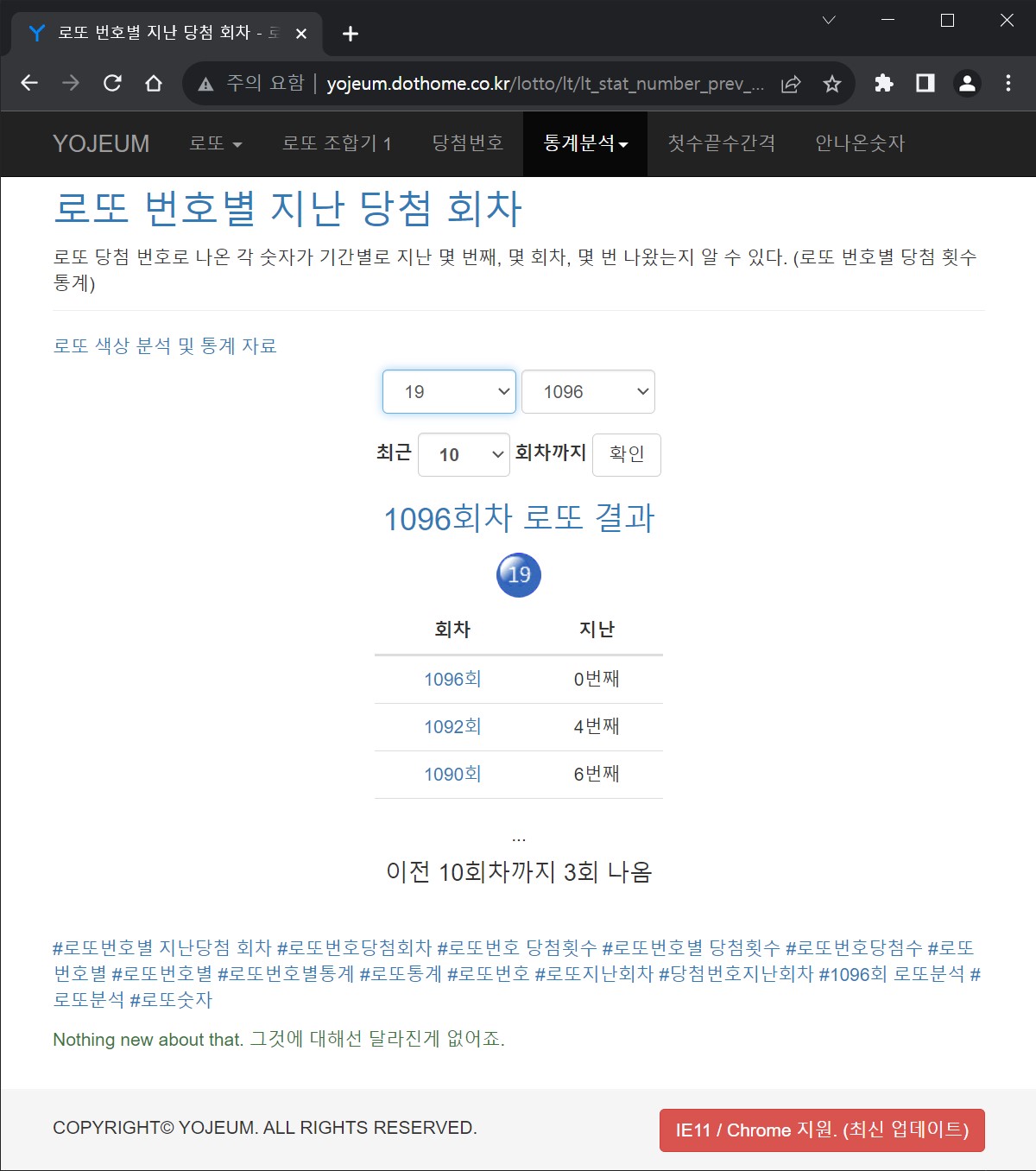Open the 최근 count dropdown showing 10
The height and width of the screenshot is (1171, 1036).
click(464, 454)
